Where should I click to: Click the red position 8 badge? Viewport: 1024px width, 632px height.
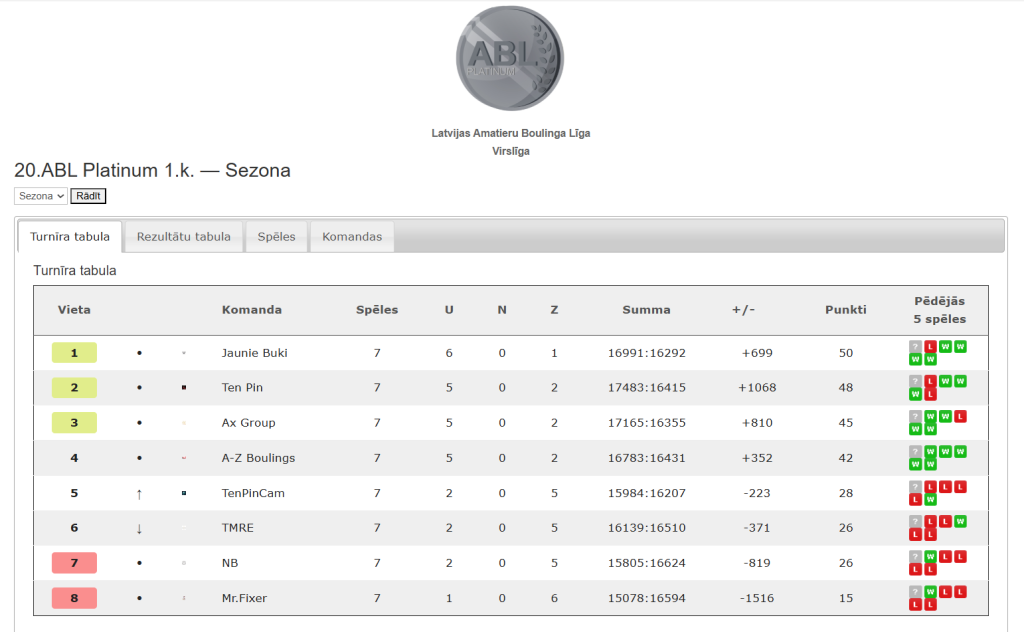74,598
